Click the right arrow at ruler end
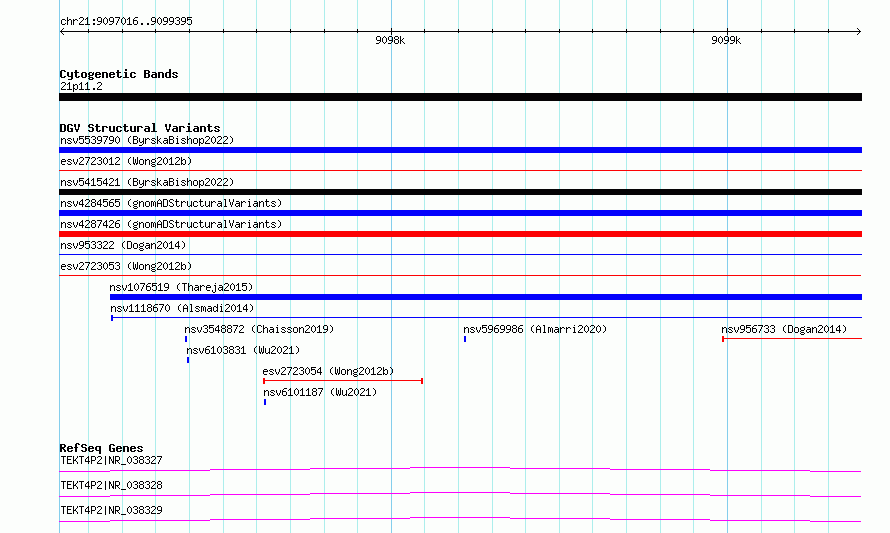Screen dimensions: 890x533 (859, 32)
